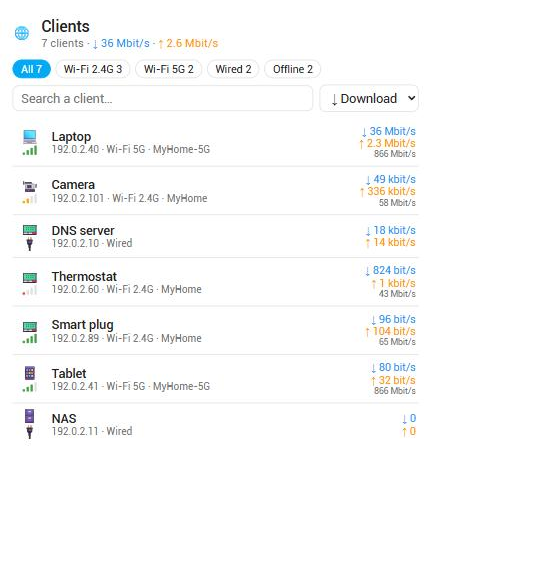Open the Smart plug client entry
Viewport: 540px width, 580px height.
(x=216, y=331)
